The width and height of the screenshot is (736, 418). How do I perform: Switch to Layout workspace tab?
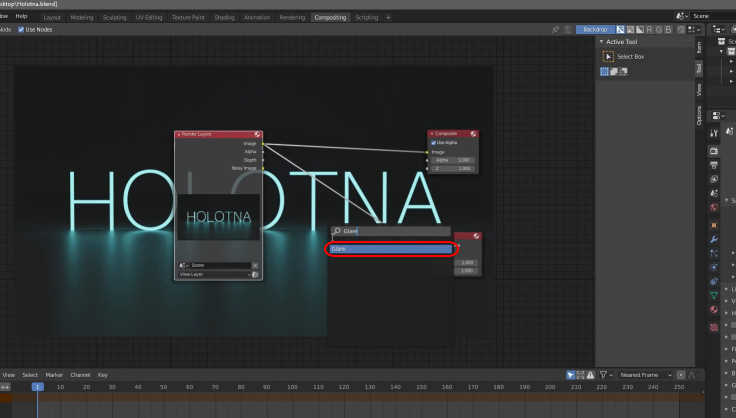pos(52,17)
